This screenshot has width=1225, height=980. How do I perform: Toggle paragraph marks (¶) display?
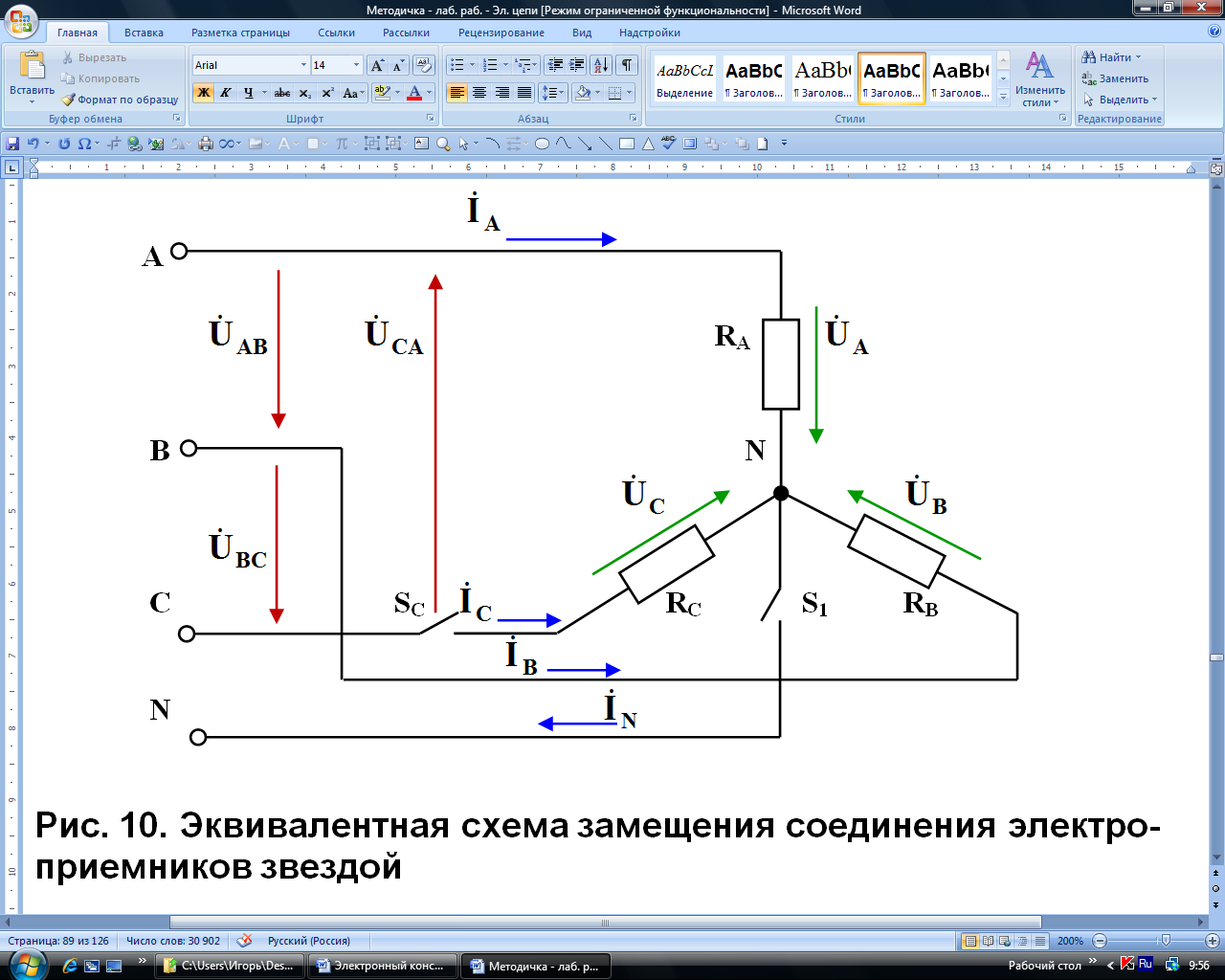pyautogui.click(x=626, y=65)
